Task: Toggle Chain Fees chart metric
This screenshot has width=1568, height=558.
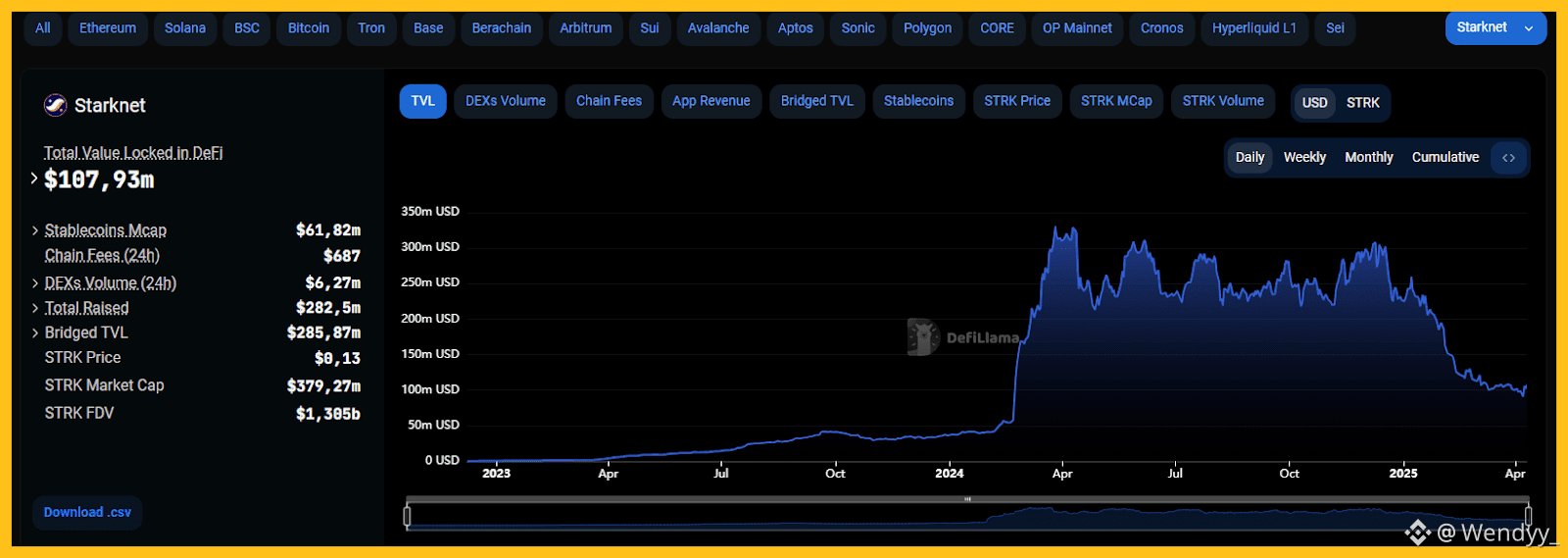Action: [x=609, y=101]
